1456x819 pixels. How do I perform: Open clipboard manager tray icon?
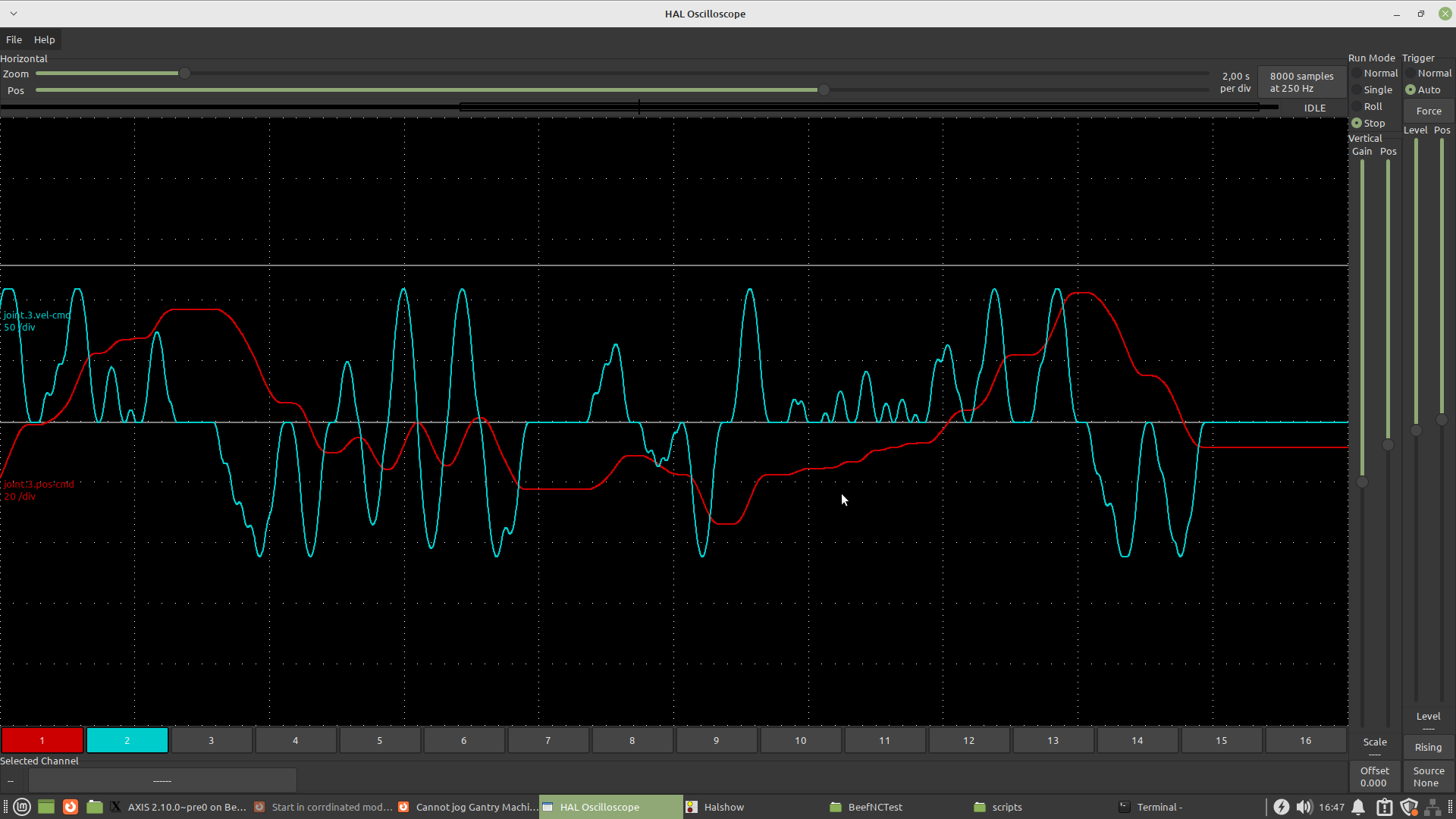1384,807
